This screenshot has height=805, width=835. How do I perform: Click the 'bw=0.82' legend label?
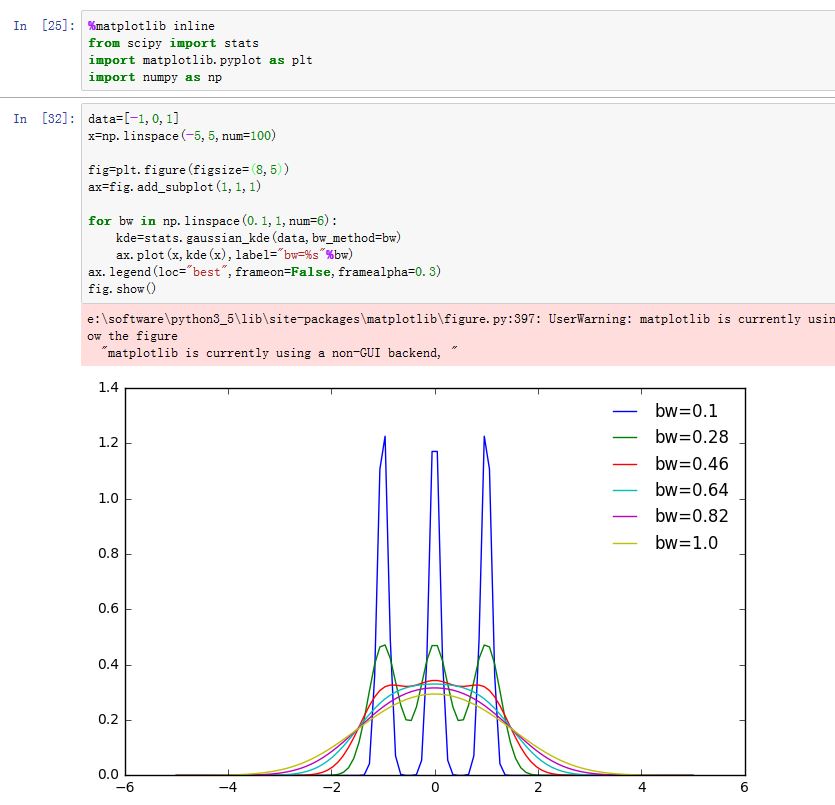(691, 517)
